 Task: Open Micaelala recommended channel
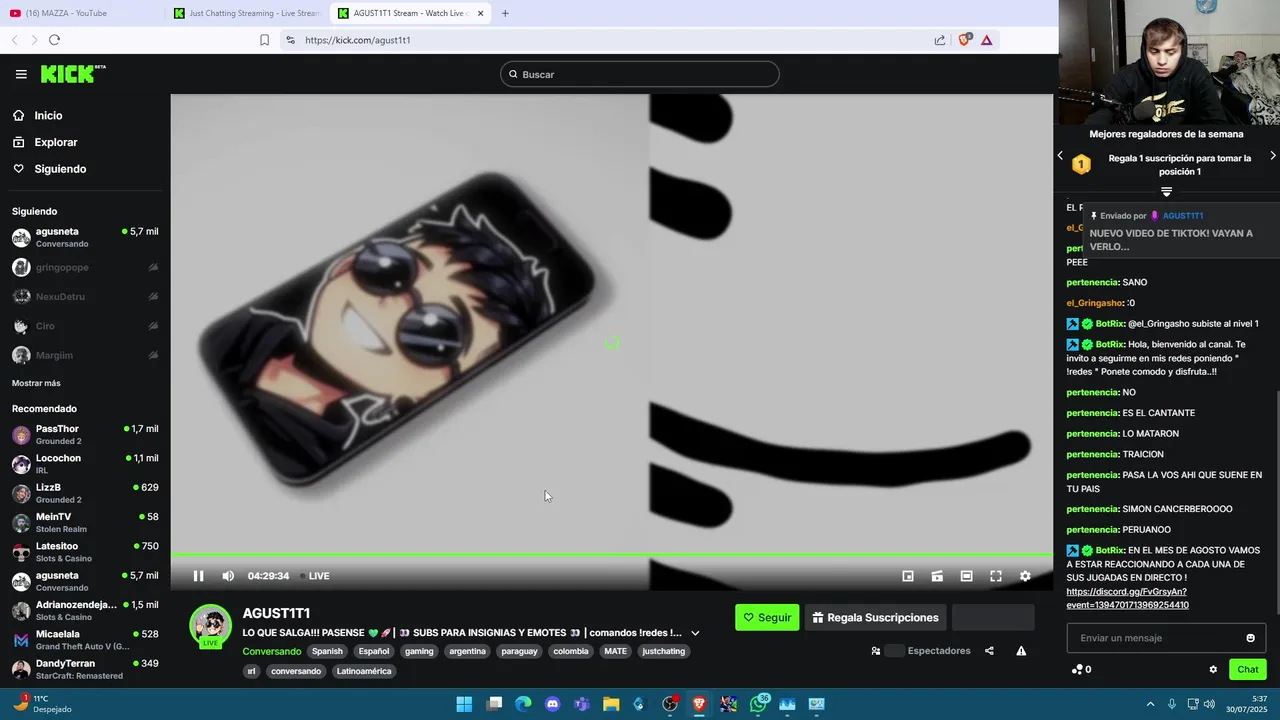coord(85,640)
